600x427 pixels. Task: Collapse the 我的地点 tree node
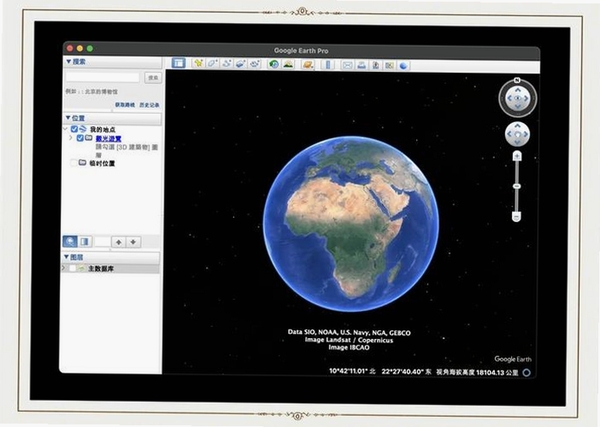(x=66, y=129)
